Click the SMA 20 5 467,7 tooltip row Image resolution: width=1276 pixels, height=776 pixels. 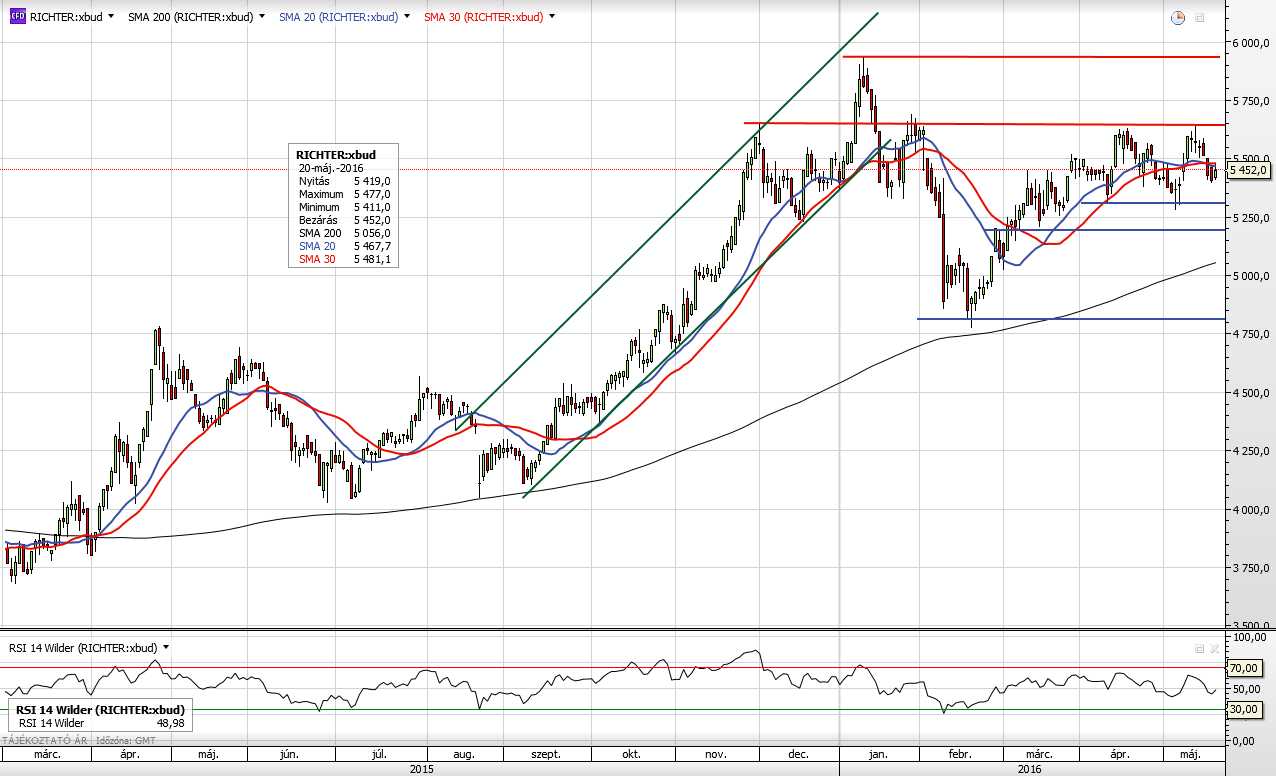[344, 246]
